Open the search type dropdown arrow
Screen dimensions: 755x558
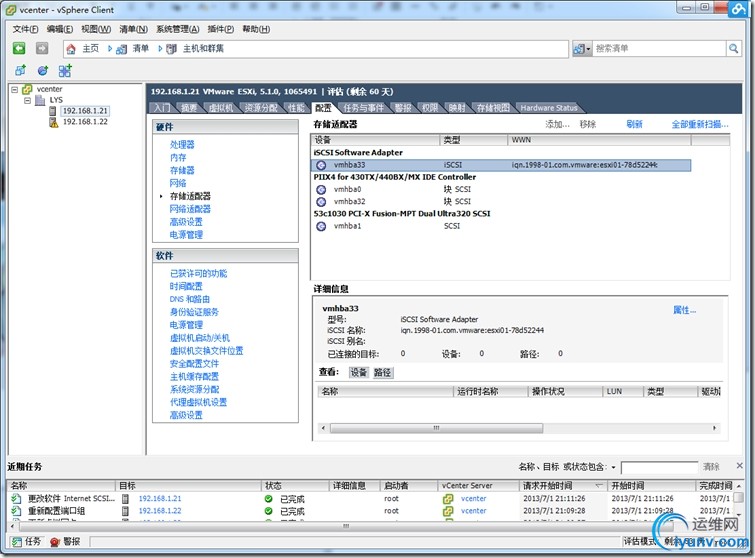(588, 49)
